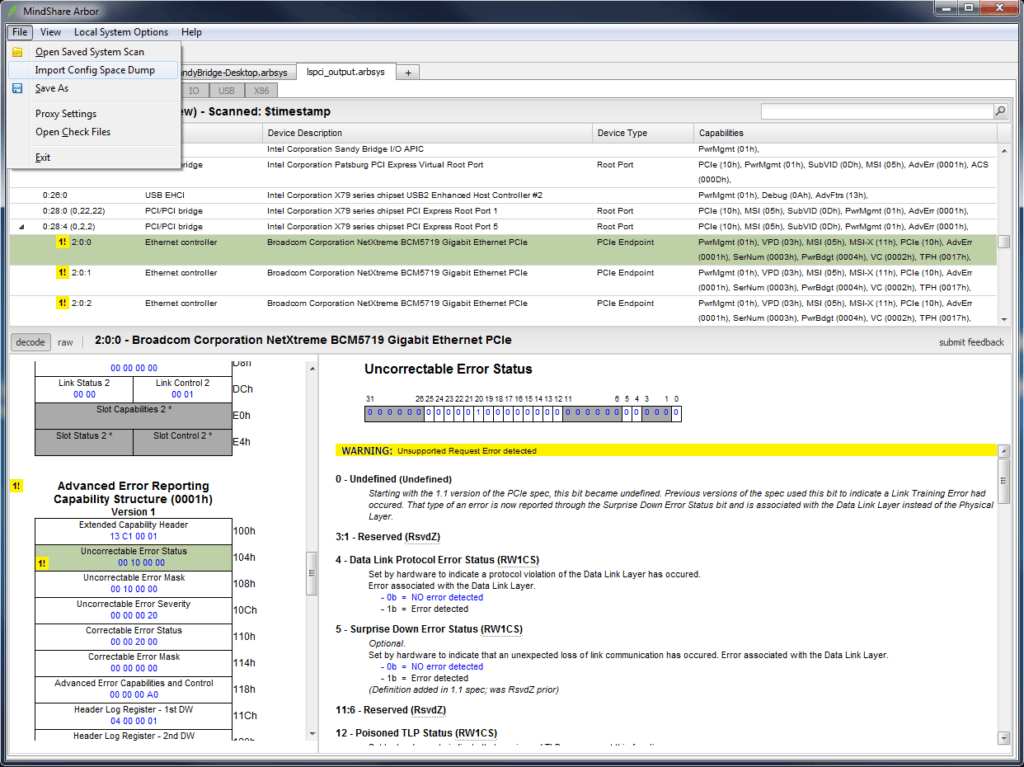Click warning icon on device 2:0:2 row
Image resolution: width=1024 pixels, height=767 pixels.
(62, 303)
